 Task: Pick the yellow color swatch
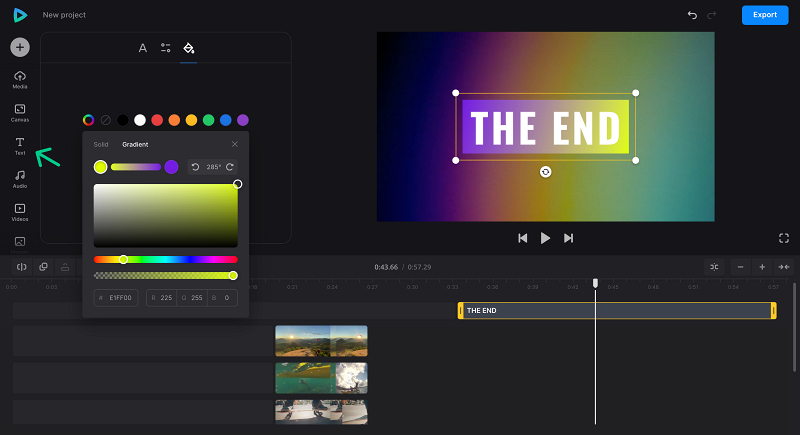191,120
